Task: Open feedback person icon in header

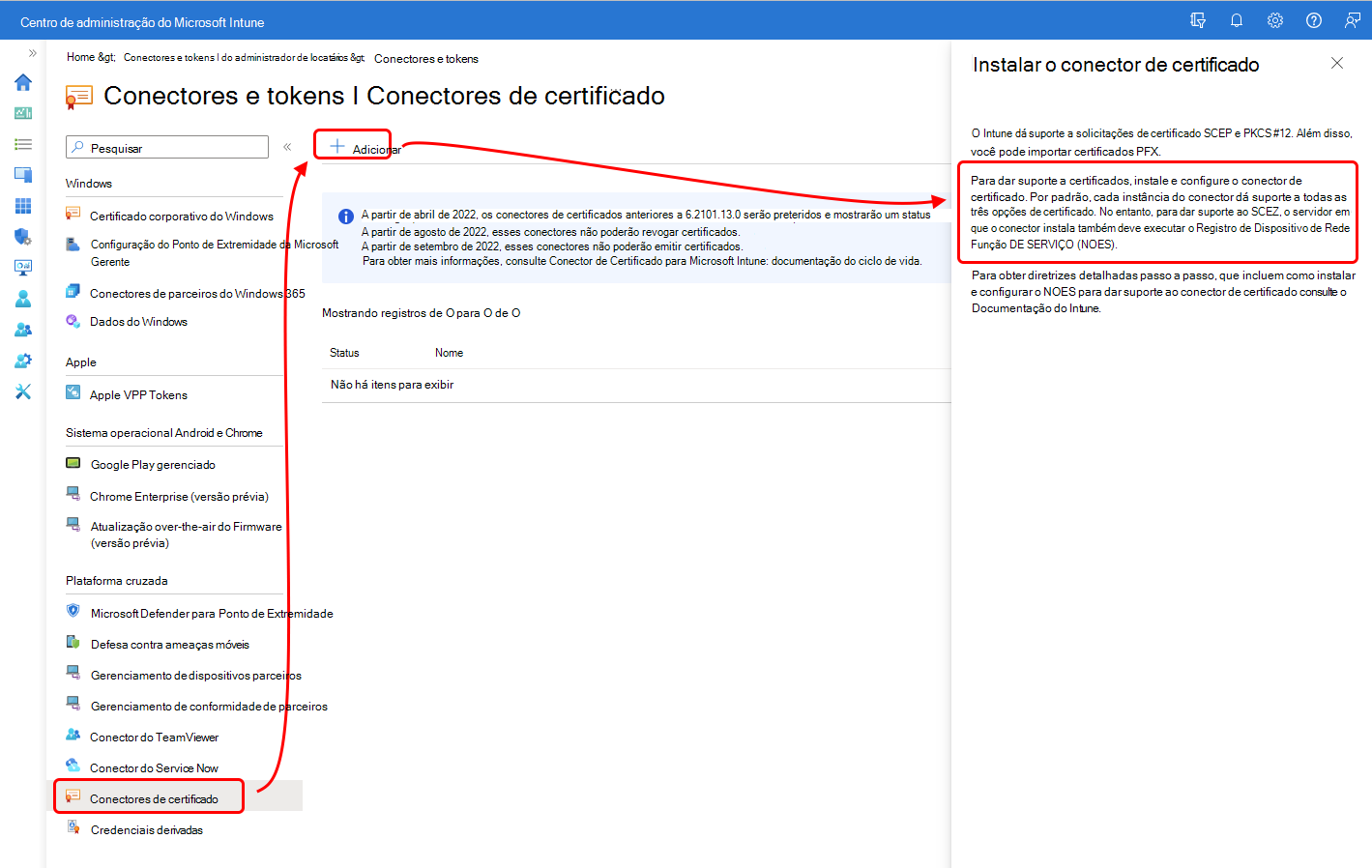Action: 1353,20
